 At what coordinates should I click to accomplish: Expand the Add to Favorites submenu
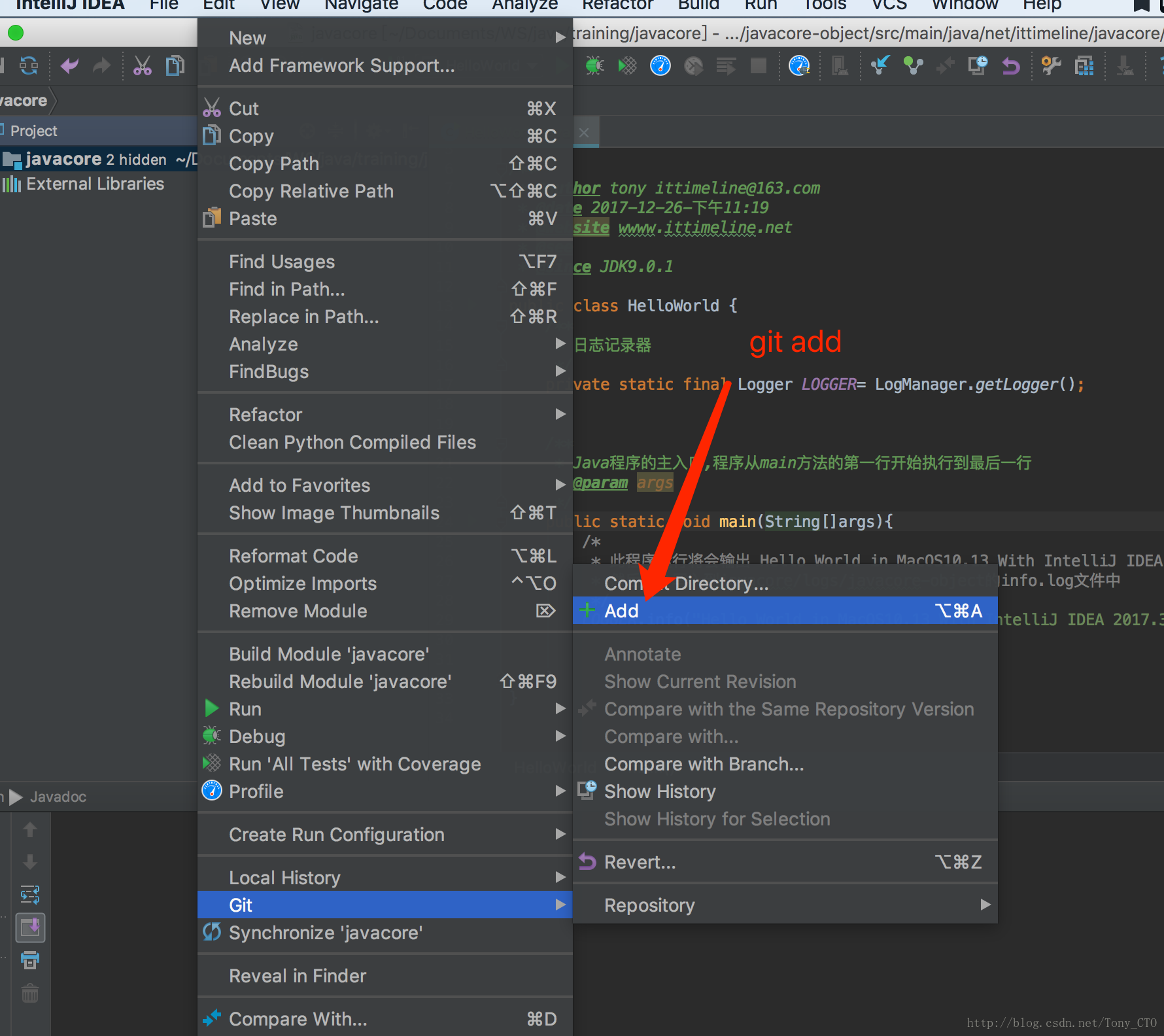tap(385, 485)
